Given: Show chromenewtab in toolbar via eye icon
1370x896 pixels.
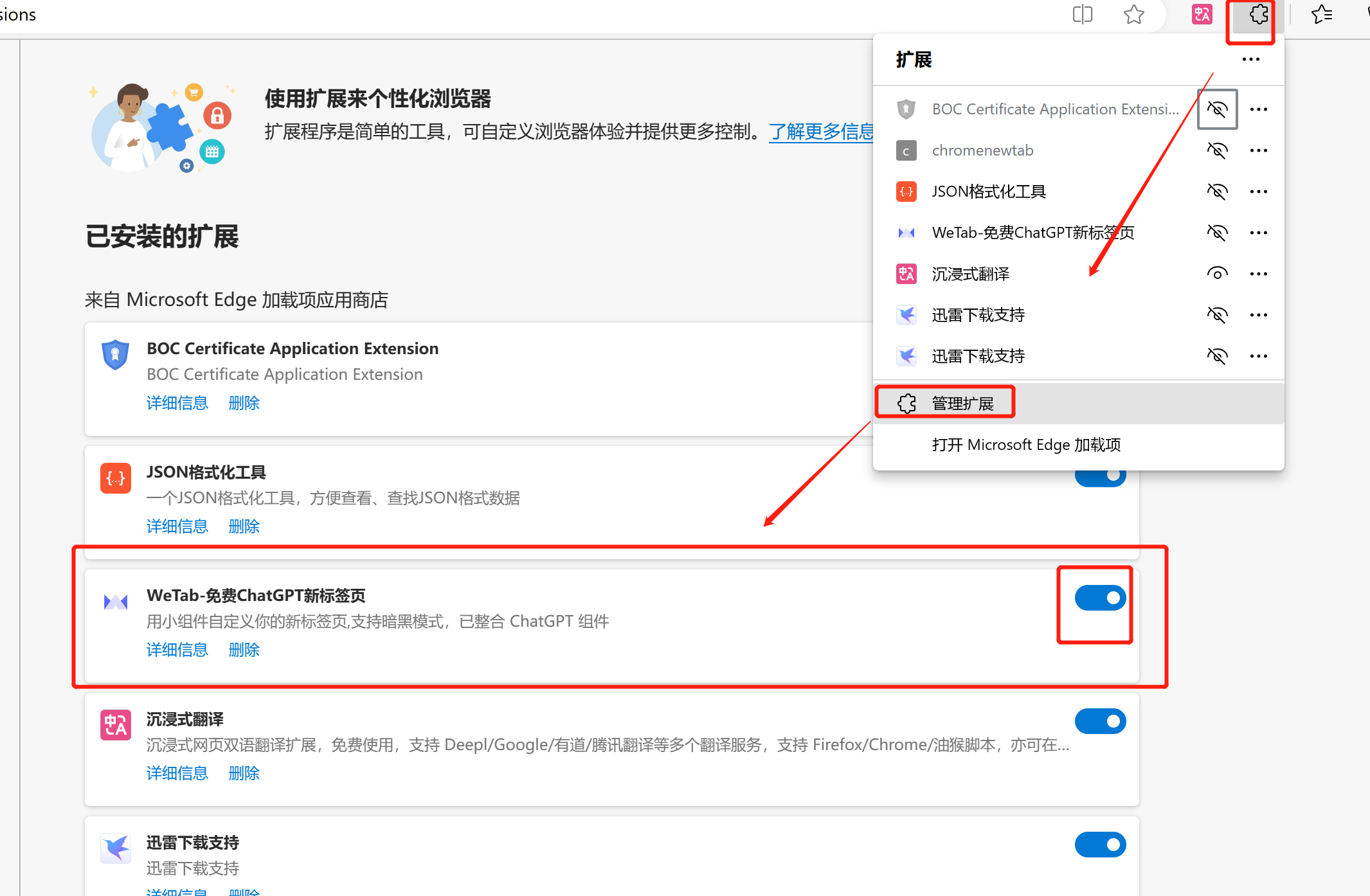Looking at the screenshot, I should [1217, 150].
